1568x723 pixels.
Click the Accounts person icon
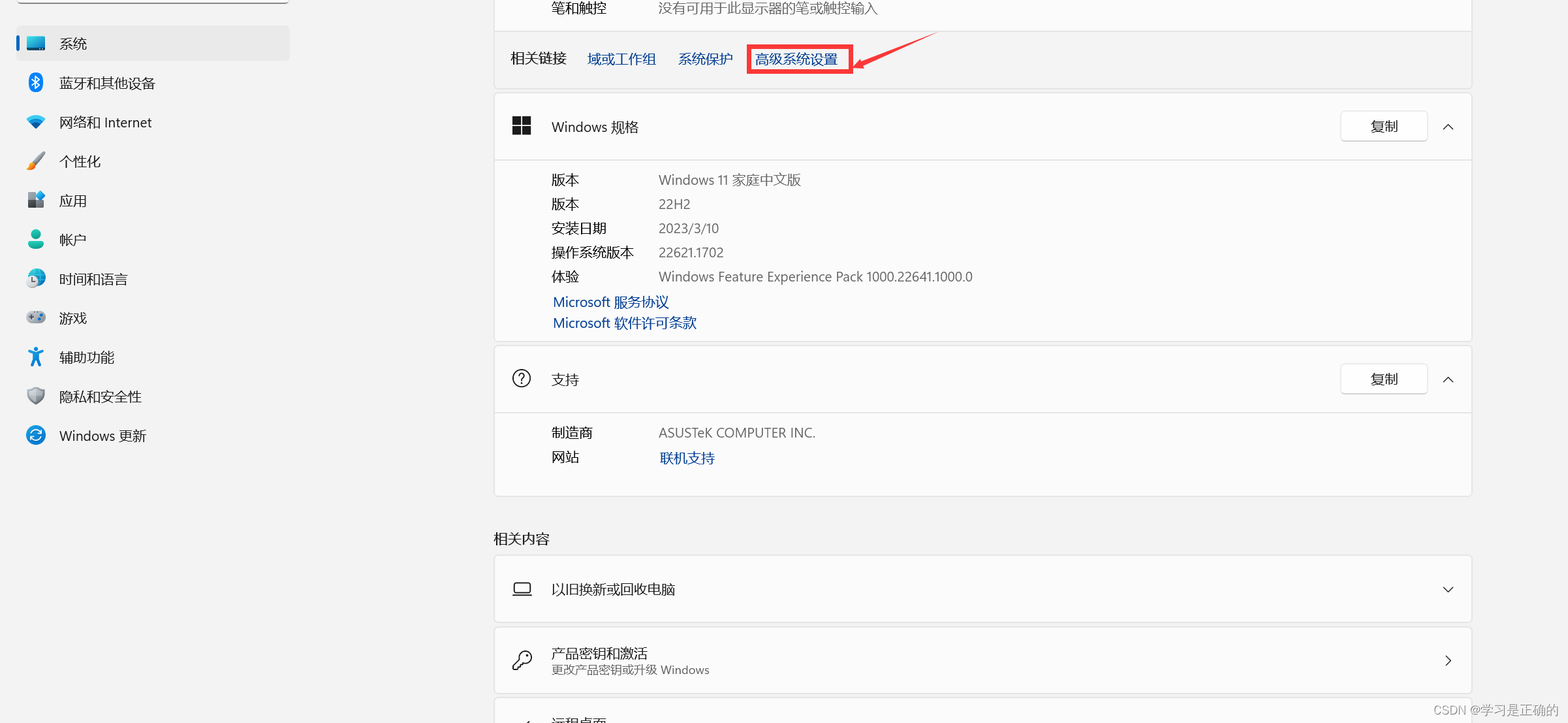(x=36, y=239)
